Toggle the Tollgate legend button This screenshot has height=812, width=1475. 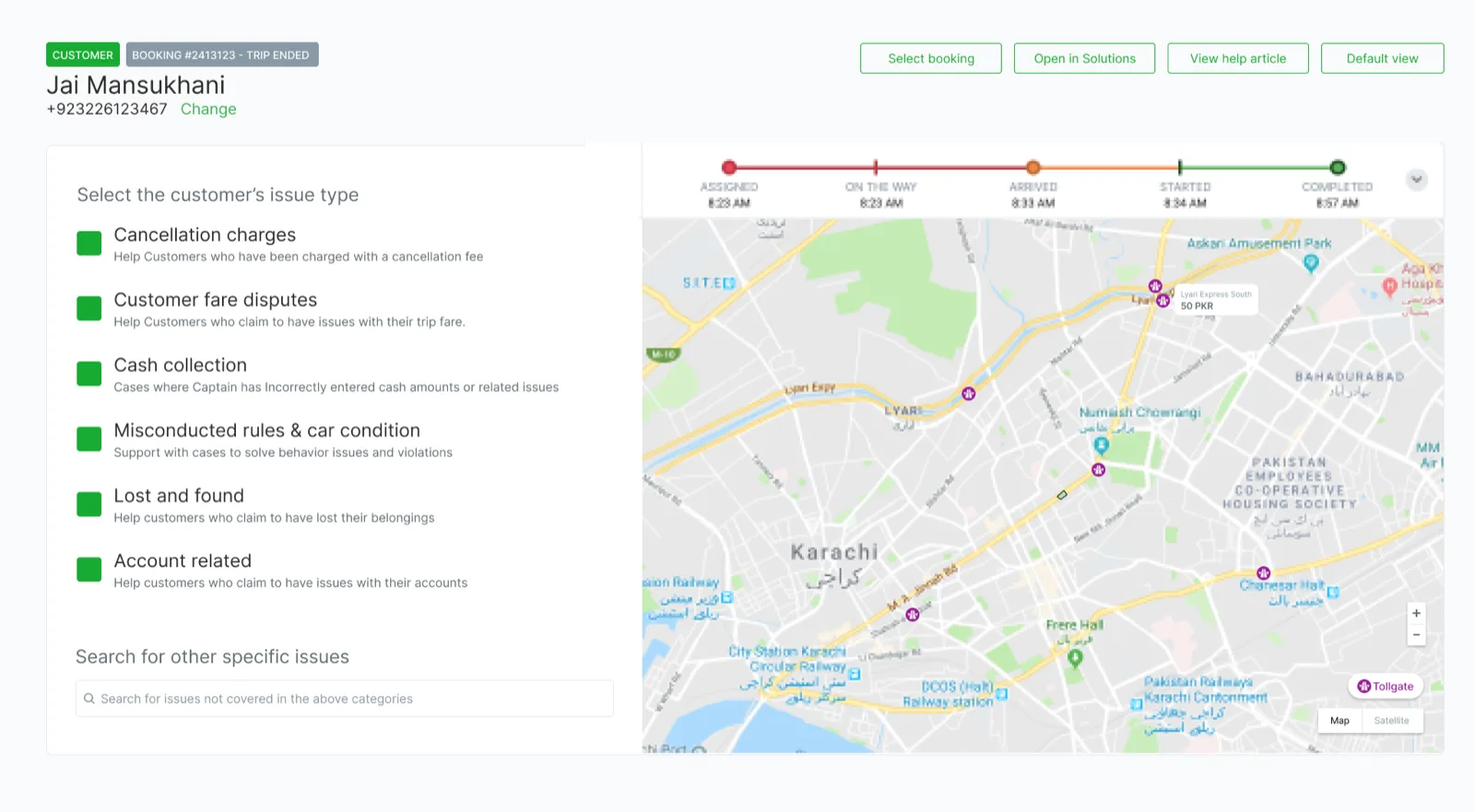click(1386, 686)
